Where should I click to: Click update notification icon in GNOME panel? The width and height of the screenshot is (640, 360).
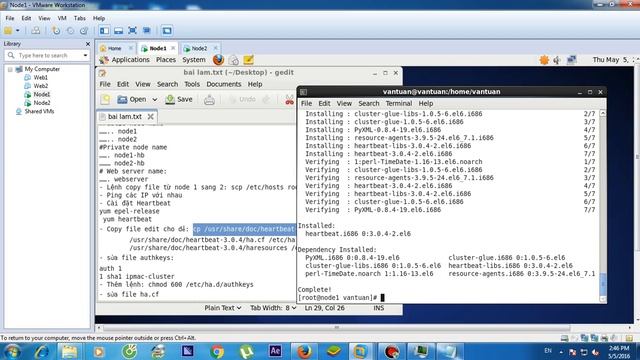click(x=544, y=60)
